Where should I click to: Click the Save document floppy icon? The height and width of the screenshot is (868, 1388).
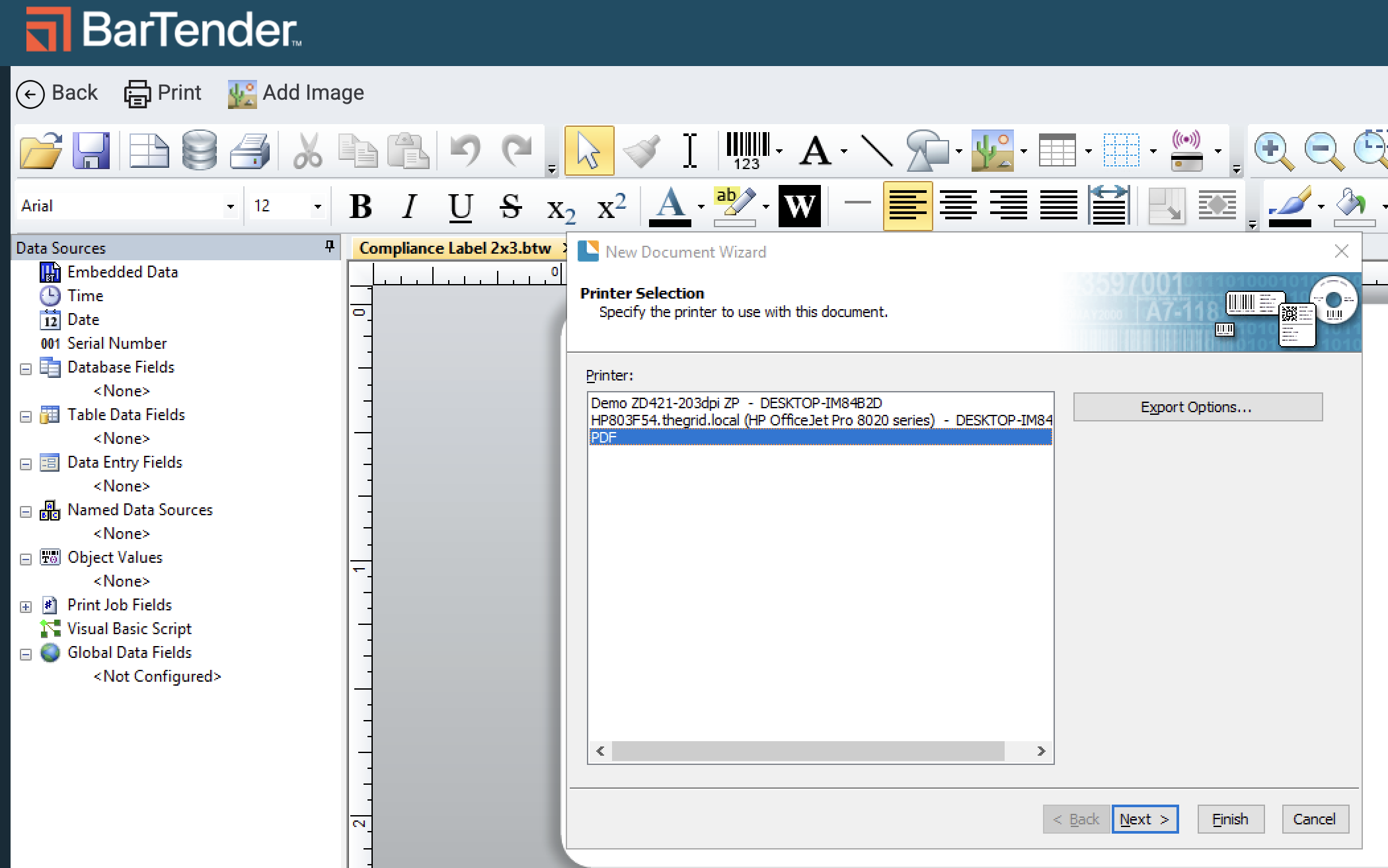coord(91,151)
